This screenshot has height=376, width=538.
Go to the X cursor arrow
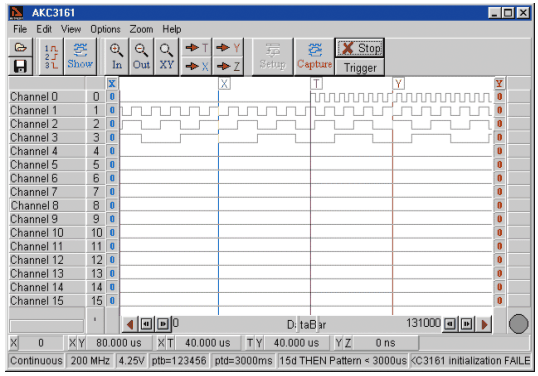click(x=197, y=66)
